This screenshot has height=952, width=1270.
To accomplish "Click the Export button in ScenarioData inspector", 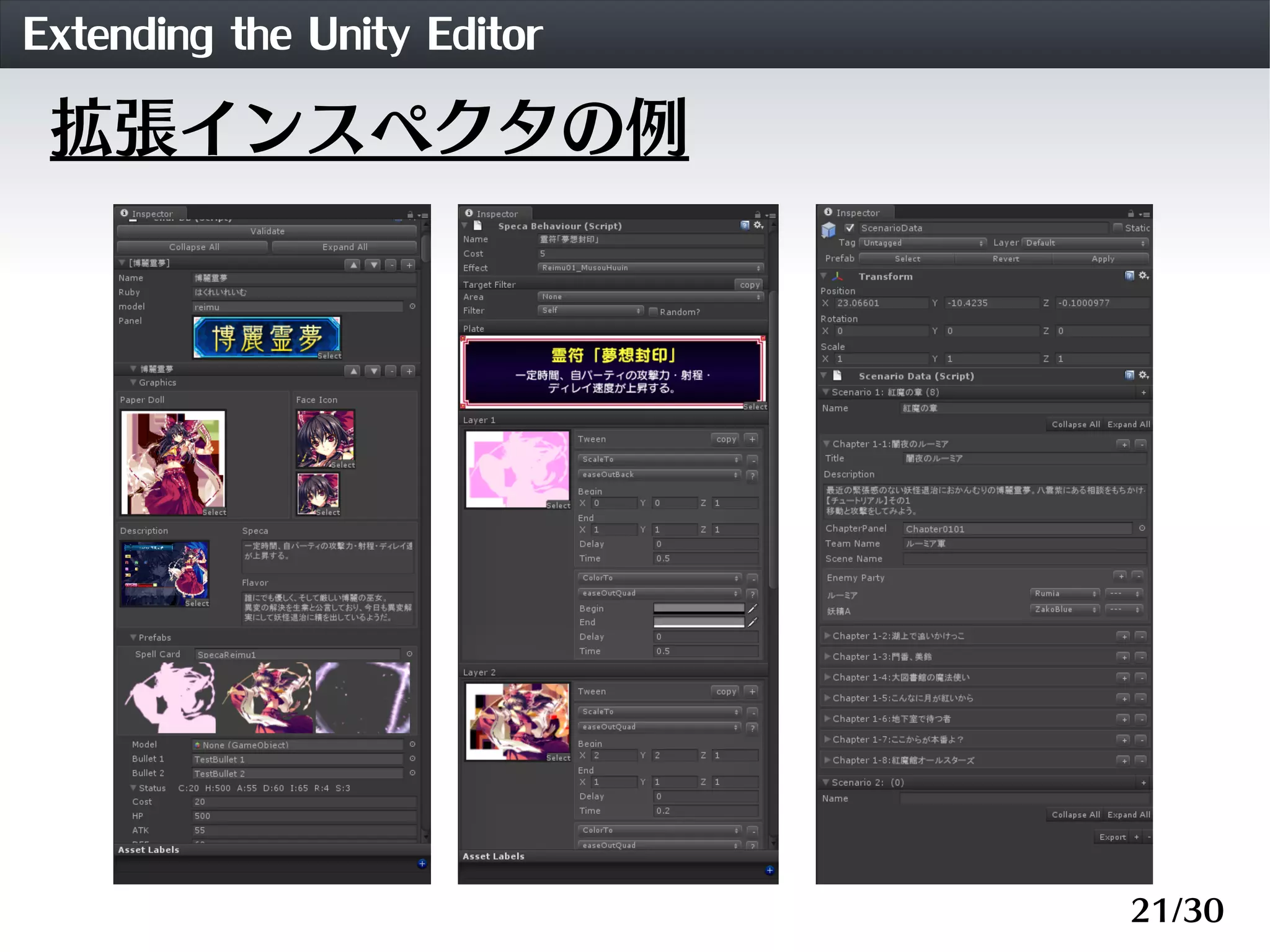I will click(1112, 837).
